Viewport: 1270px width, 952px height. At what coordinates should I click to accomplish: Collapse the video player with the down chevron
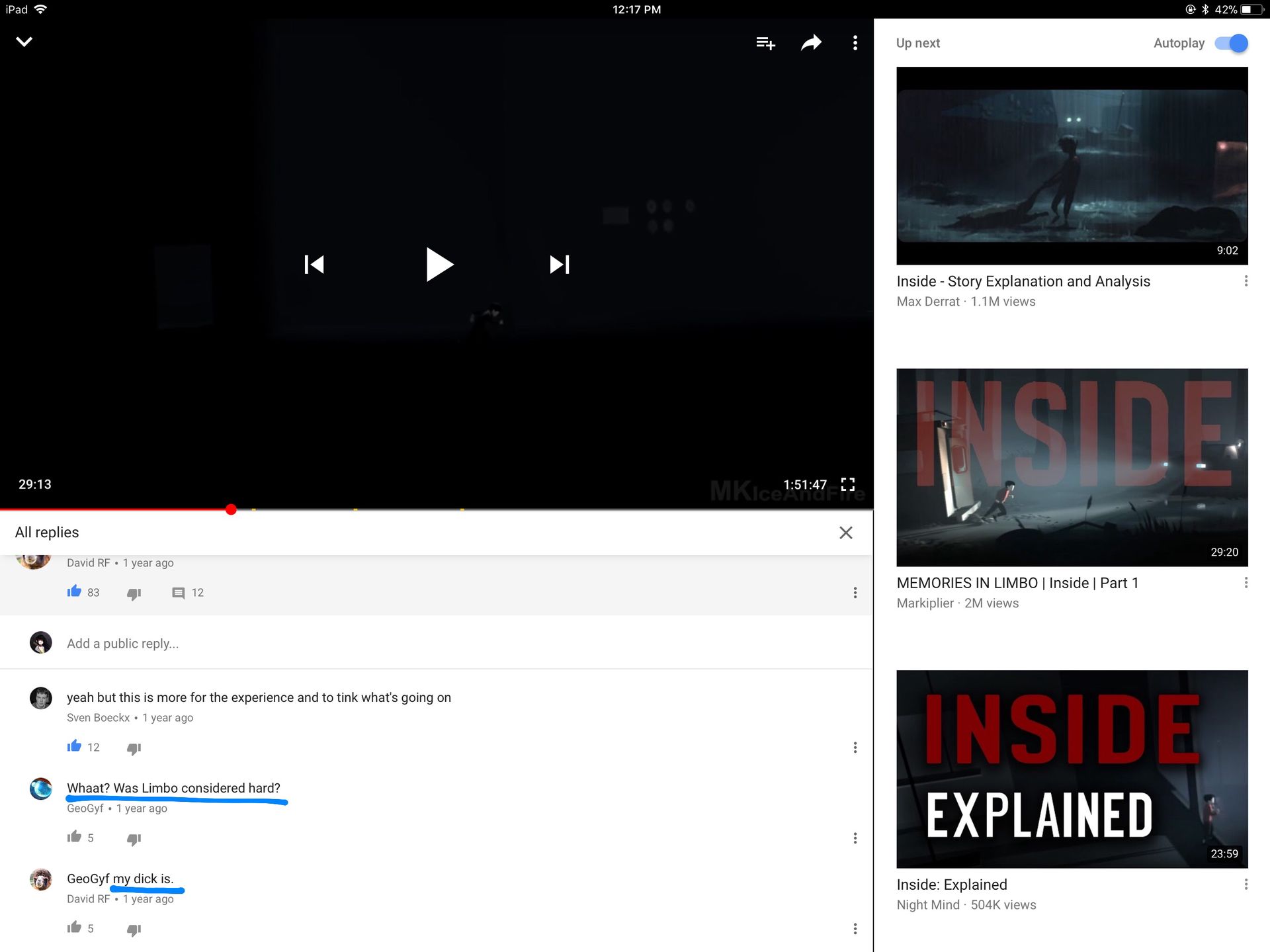(24, 42)
